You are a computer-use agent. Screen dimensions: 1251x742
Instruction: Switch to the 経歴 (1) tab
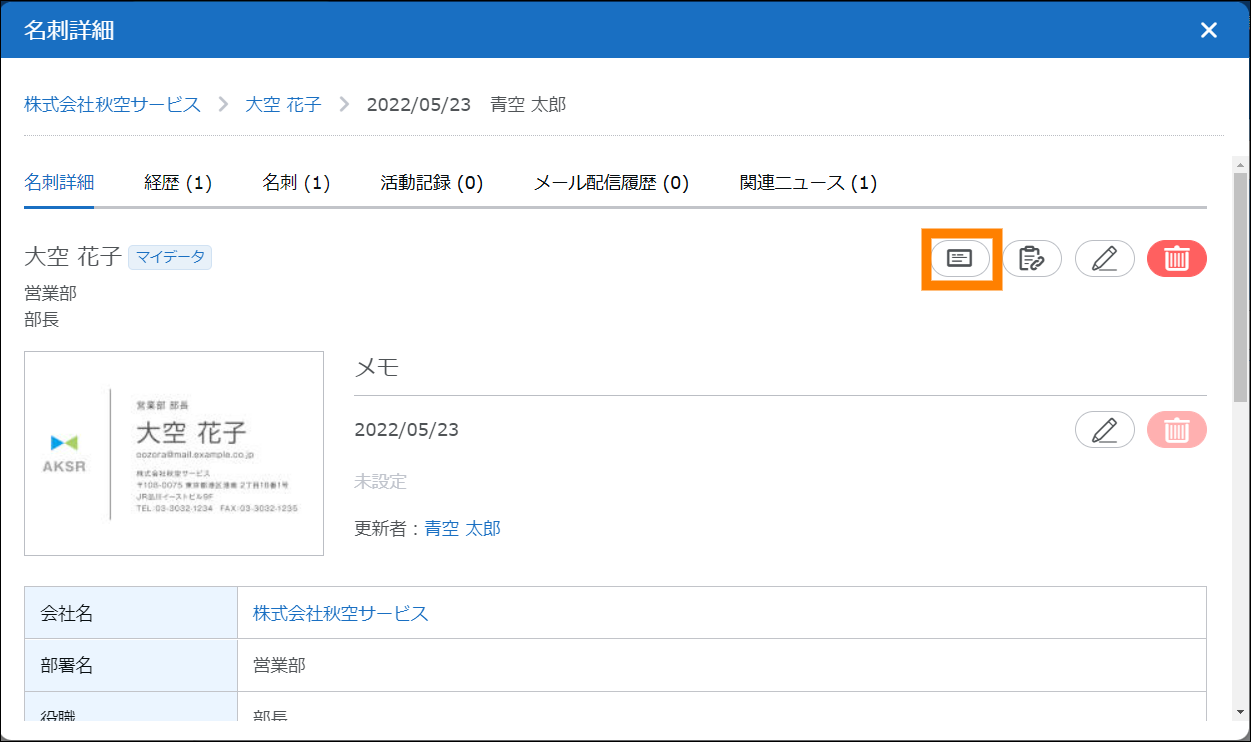(178, 183)
